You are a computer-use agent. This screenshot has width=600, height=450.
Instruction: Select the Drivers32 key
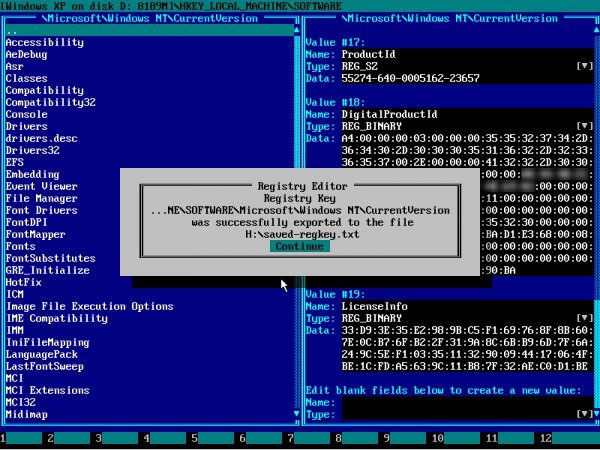coord(33,150)
